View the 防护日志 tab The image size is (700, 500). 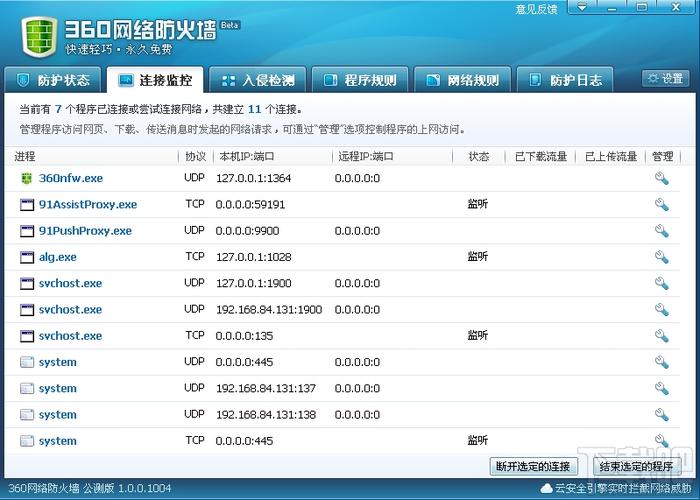[x=565, y=80]
